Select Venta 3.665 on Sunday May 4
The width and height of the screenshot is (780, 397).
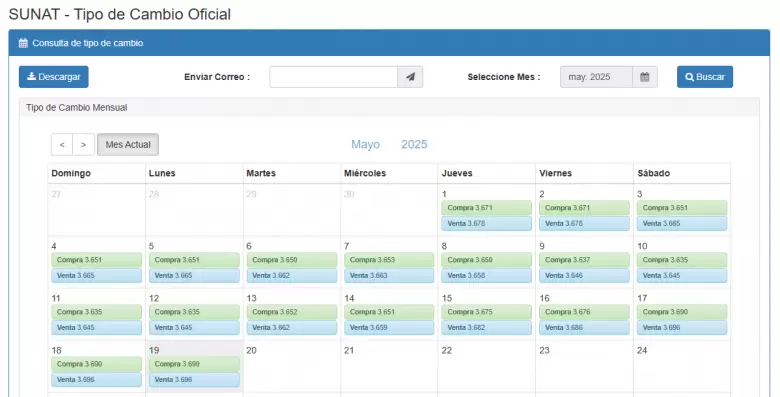96,276
